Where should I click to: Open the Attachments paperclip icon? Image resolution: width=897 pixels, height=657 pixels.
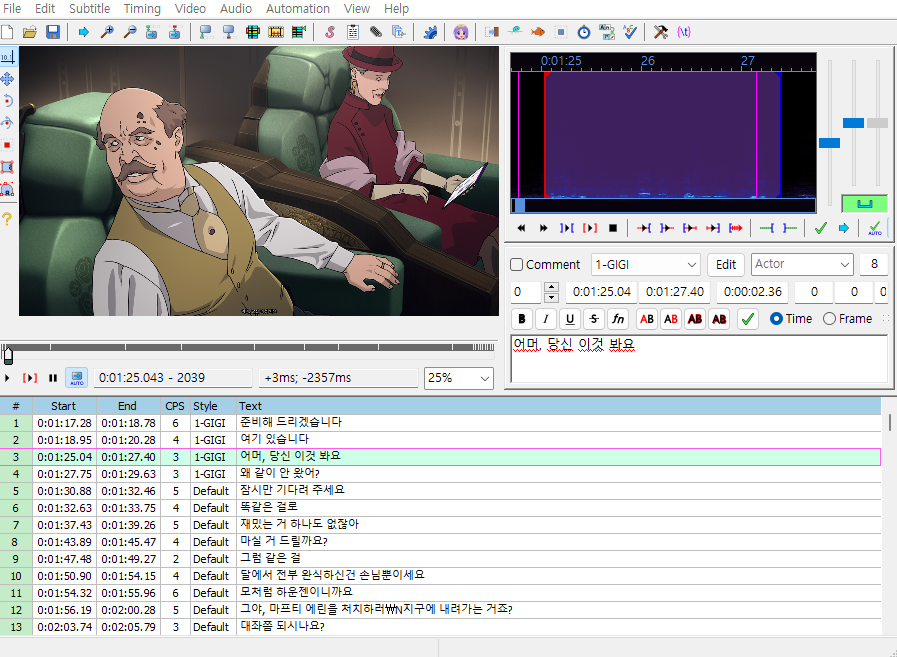coord(376,32)
